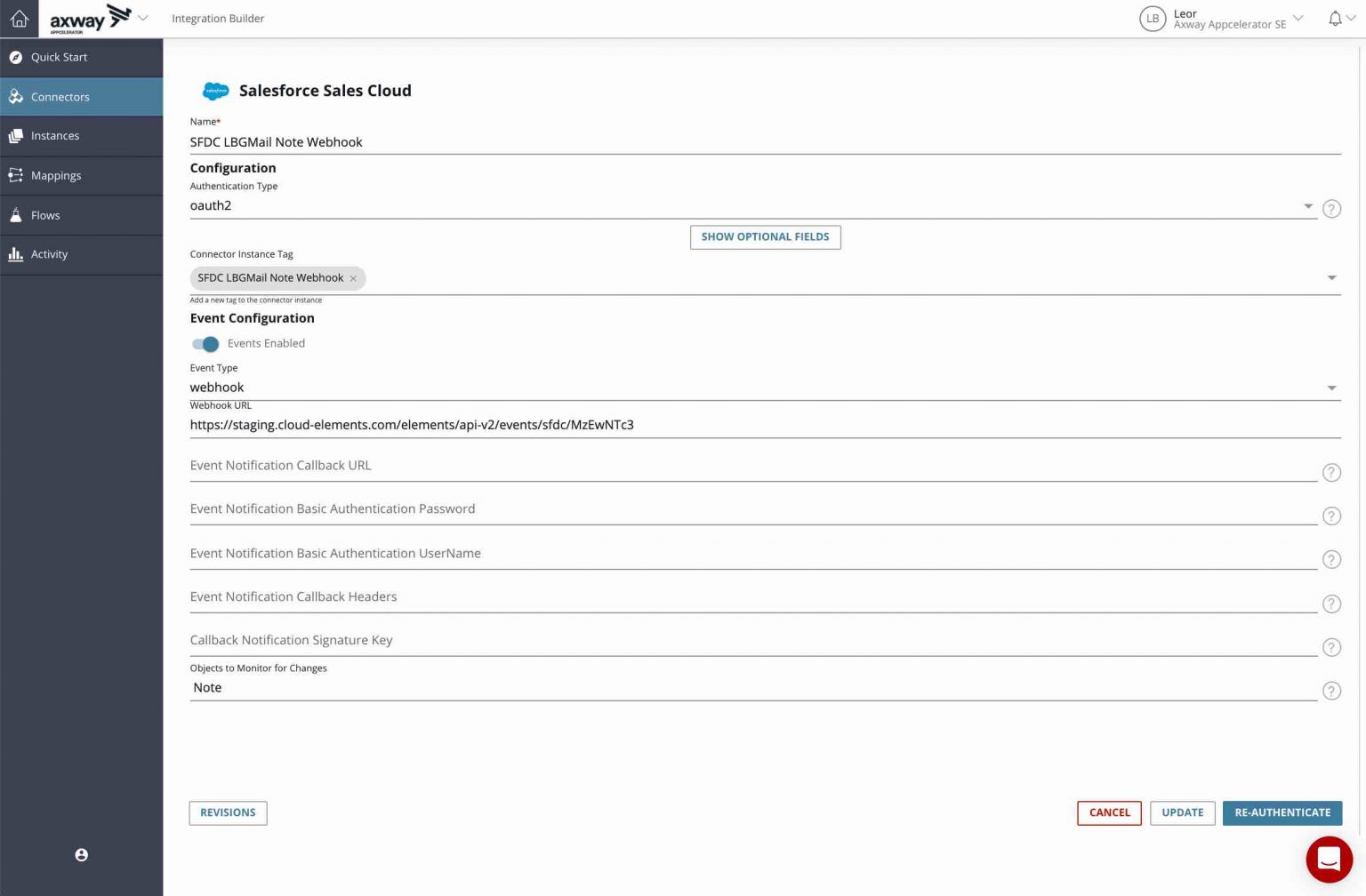Show help for Authentication Type
1366x896 pixels.
(x=1331, y=209)
